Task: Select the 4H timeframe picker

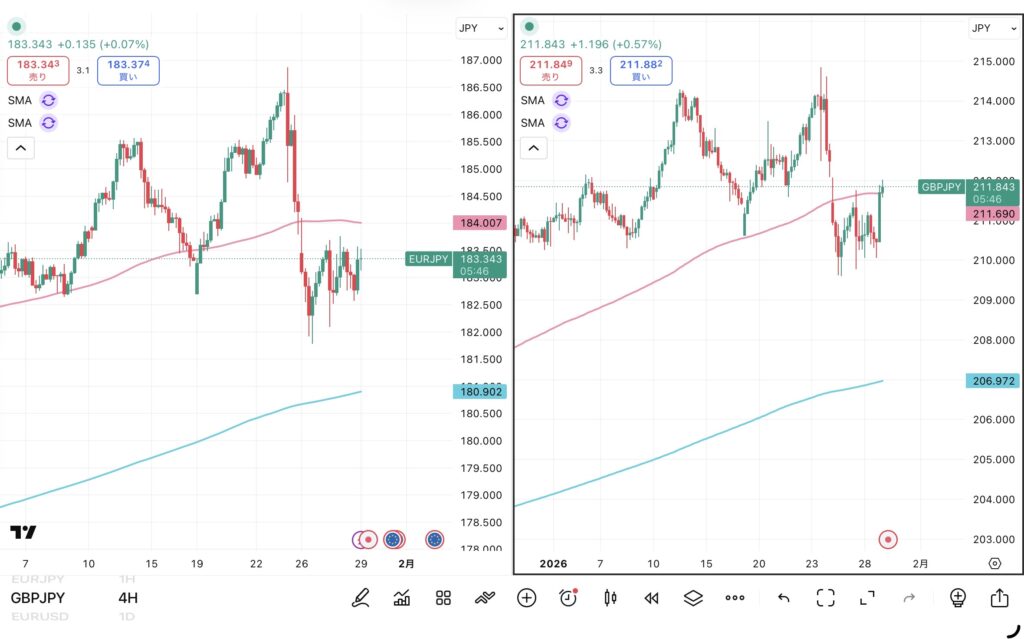Action: pyautogui.click(x=128, y=598)
